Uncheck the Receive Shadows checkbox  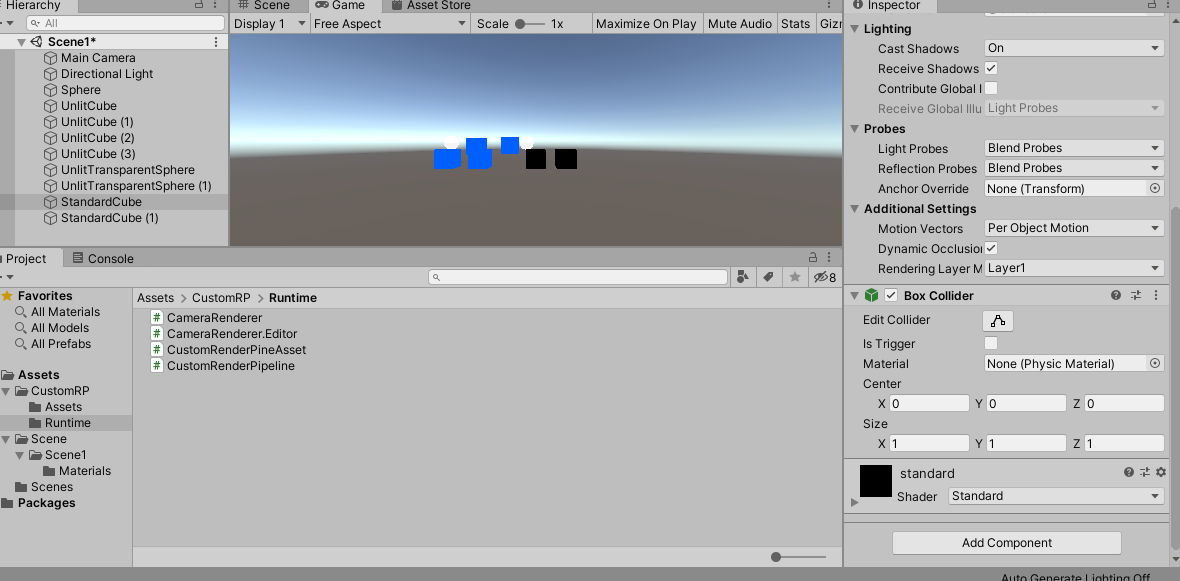(x=991, y=69)
